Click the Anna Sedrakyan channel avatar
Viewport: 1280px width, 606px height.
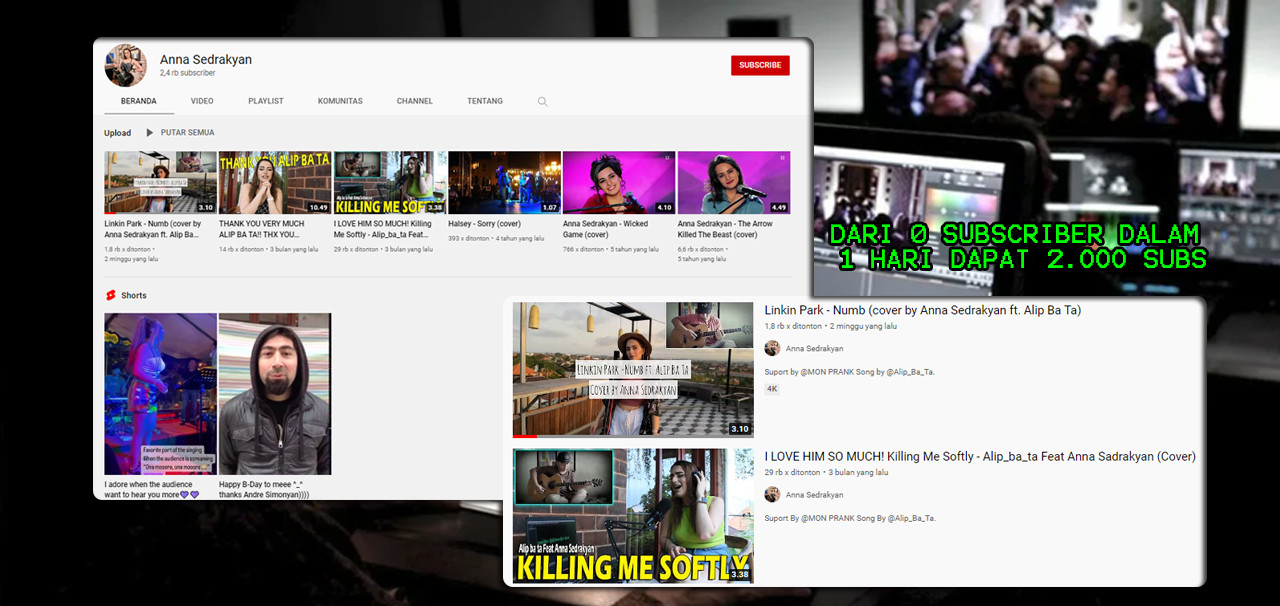click(126, 65)
